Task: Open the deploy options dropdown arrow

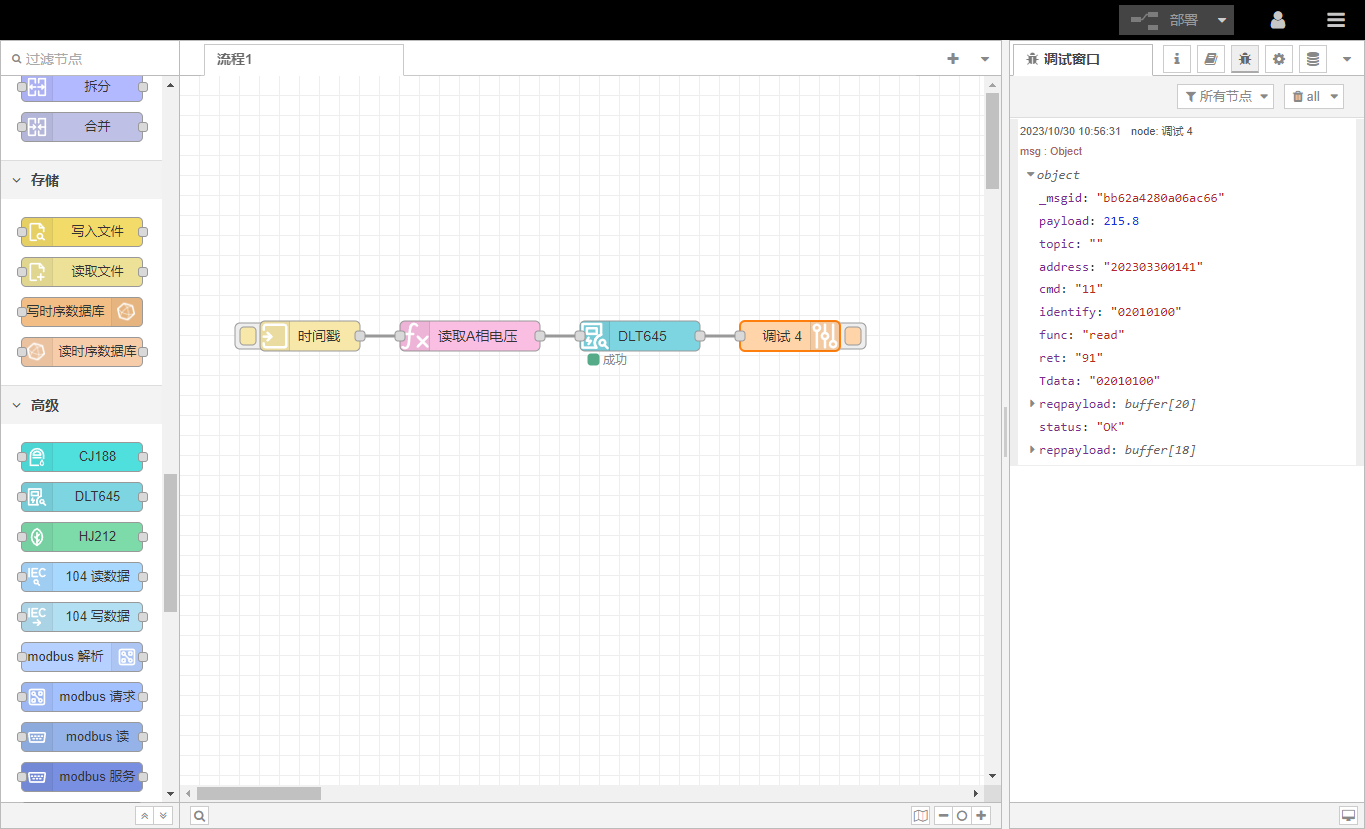Action: point(1222,20)
